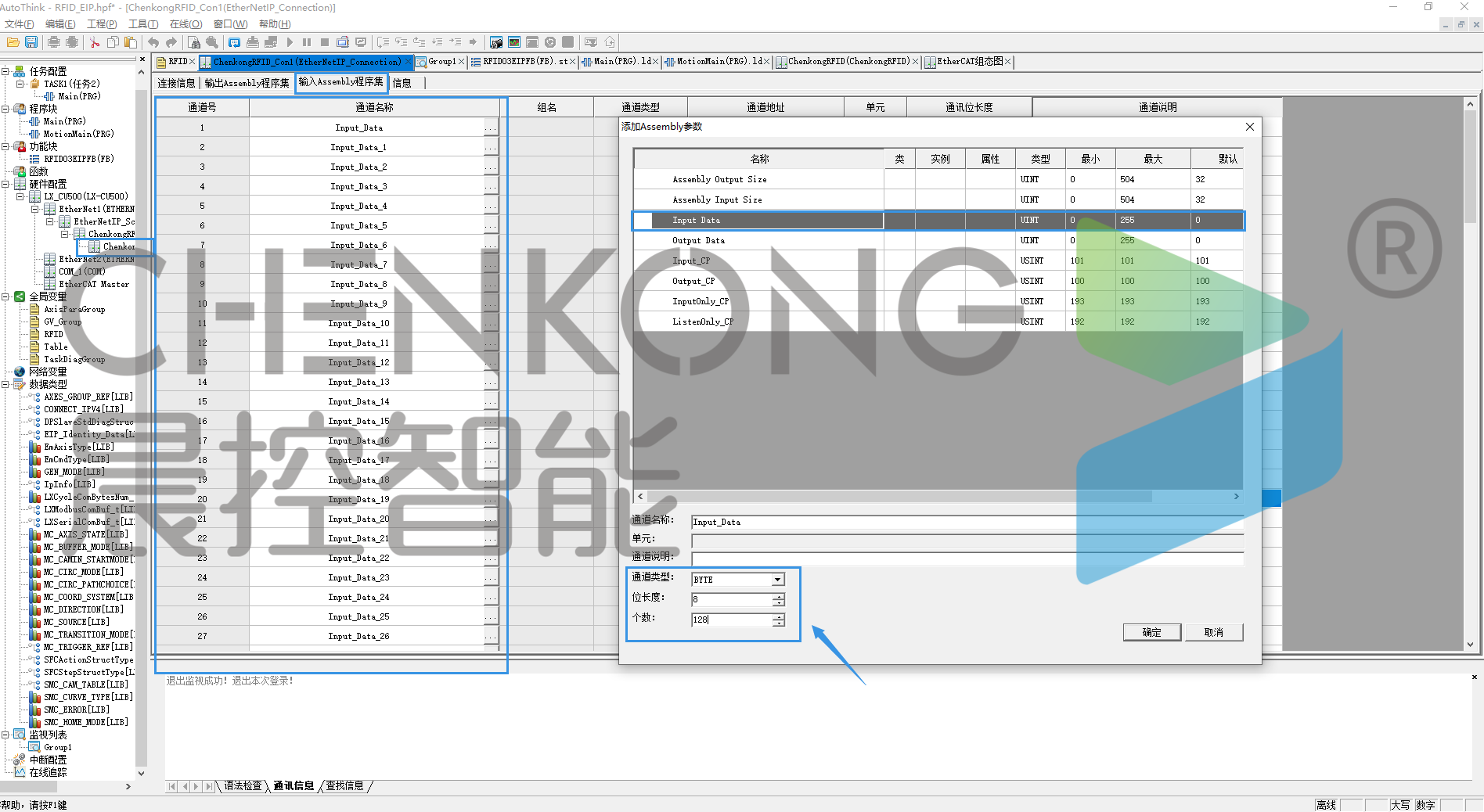Collapse the 数据类型 tree node

(x=5, y=384)
